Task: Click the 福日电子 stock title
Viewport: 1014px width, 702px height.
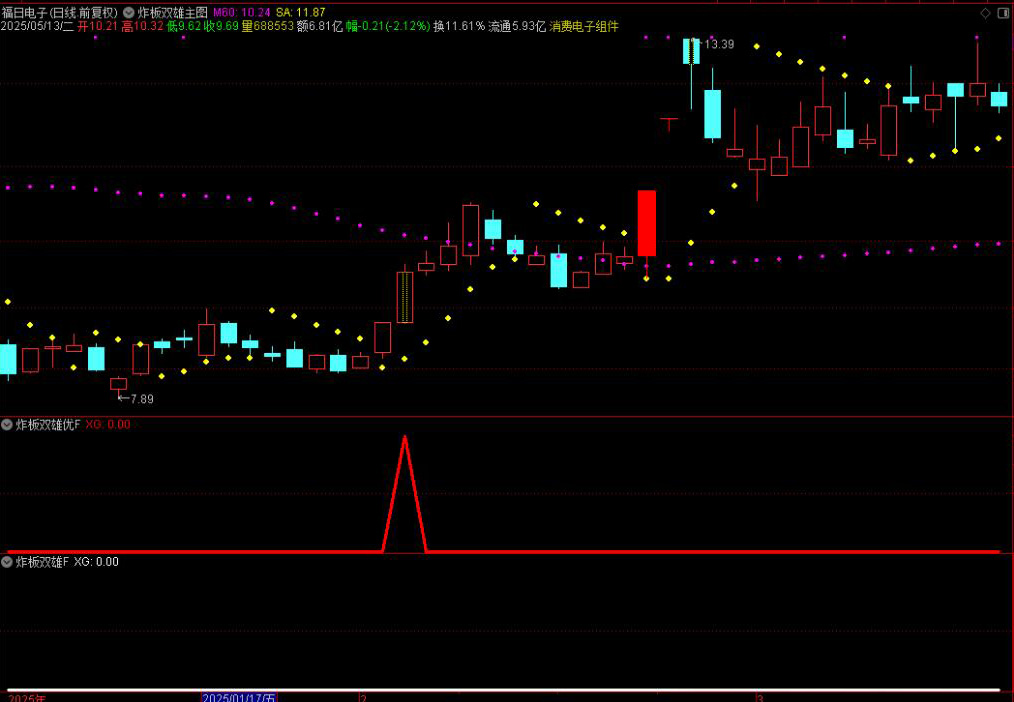Action: (x=27, y=12)
